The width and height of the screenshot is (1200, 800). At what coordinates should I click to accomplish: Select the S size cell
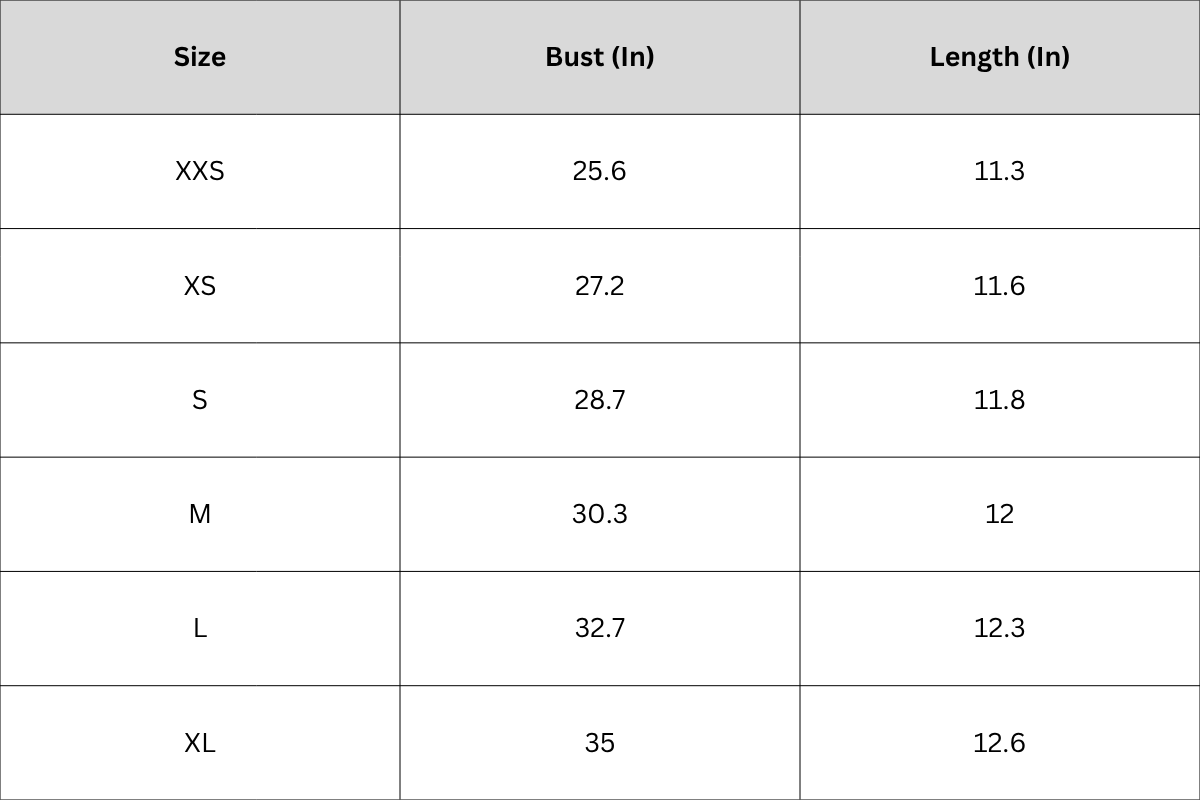click(200, 400)
